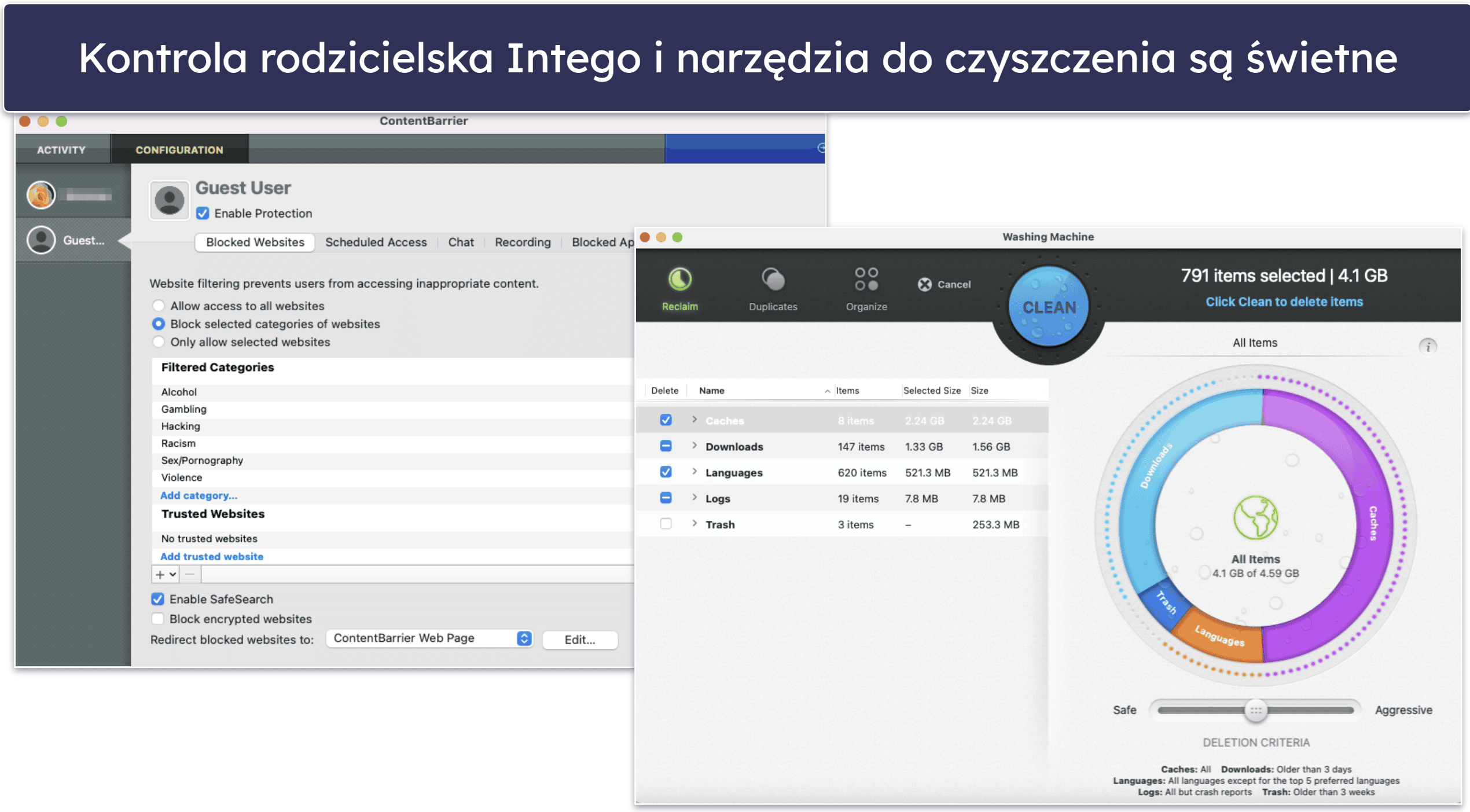This screenshot has height=812, width=1470.
Task: Click the Edit... button
Action: (580, 640)
